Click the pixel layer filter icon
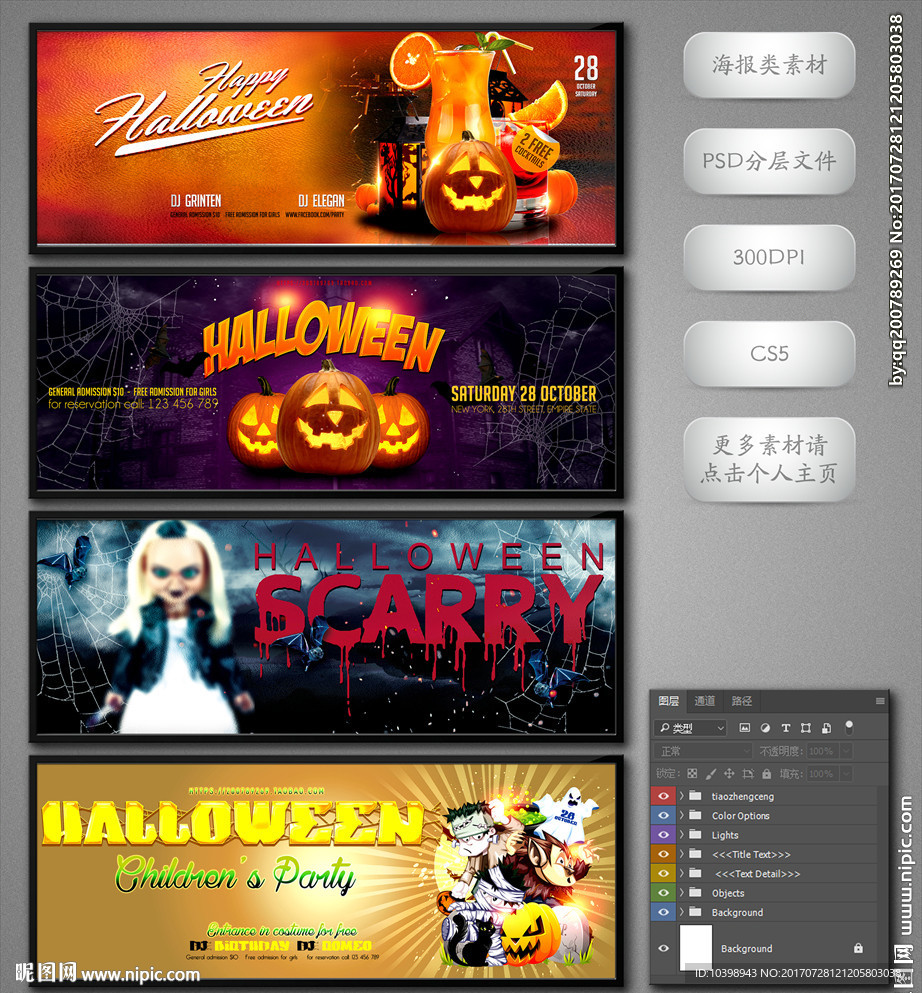This screenshot has height=993, width=922. point(745,728)
